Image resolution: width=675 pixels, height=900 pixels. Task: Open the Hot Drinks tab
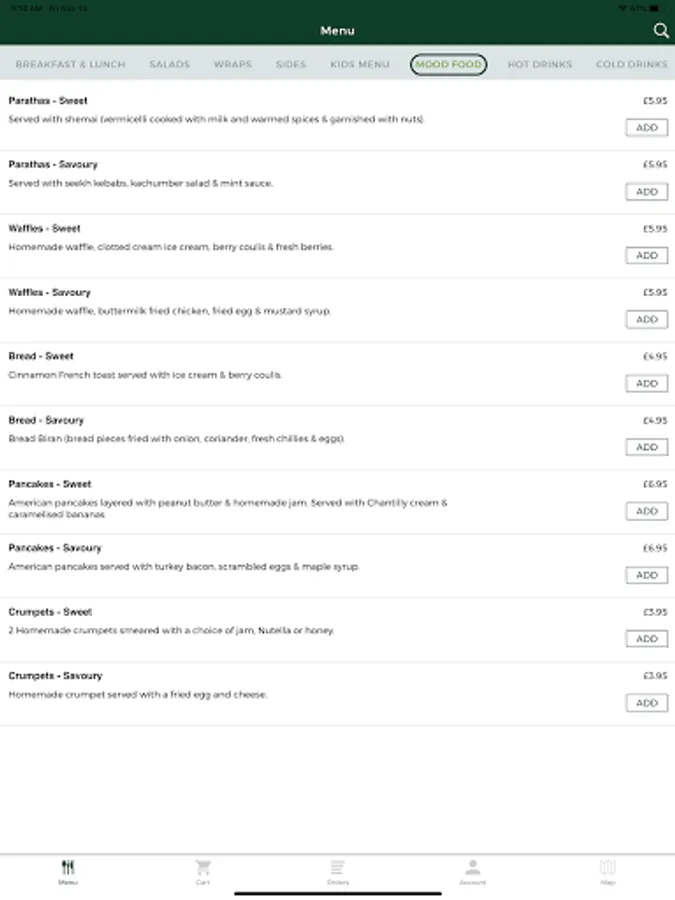[540, 64]
